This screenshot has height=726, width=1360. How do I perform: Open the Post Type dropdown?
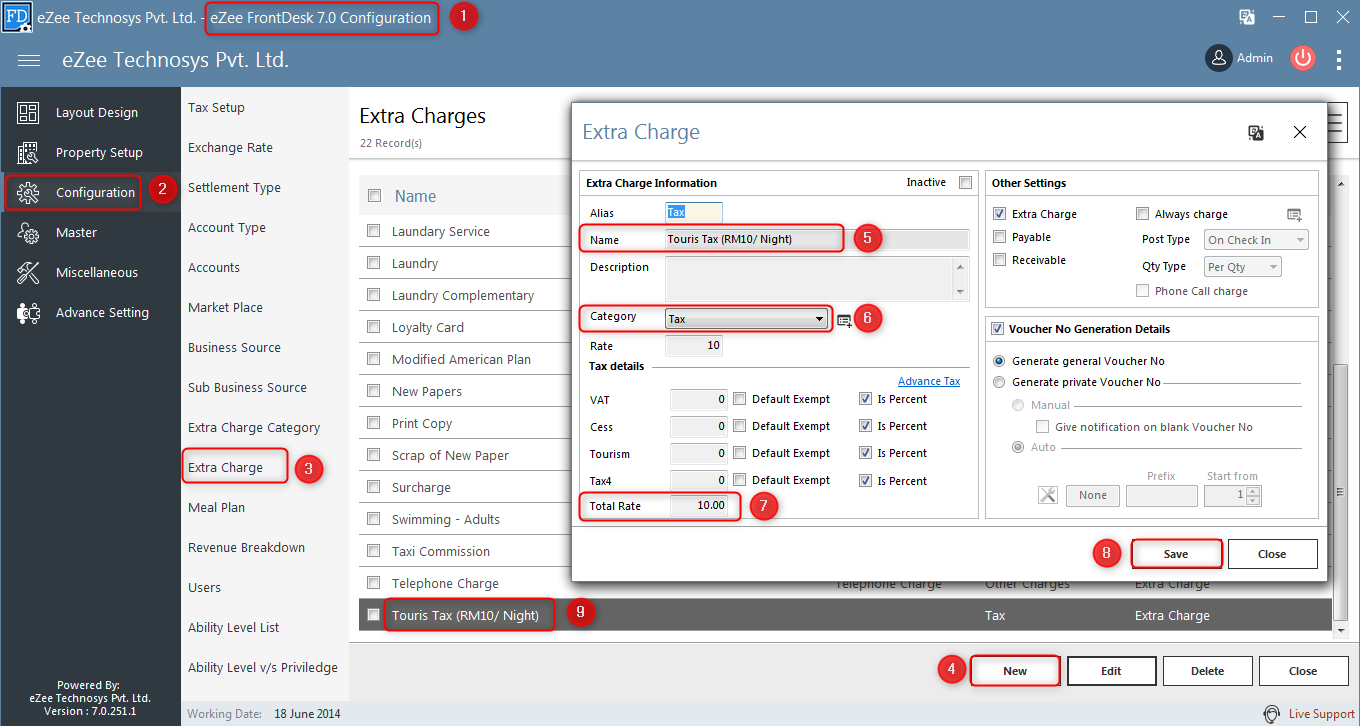click(1256, 240)
